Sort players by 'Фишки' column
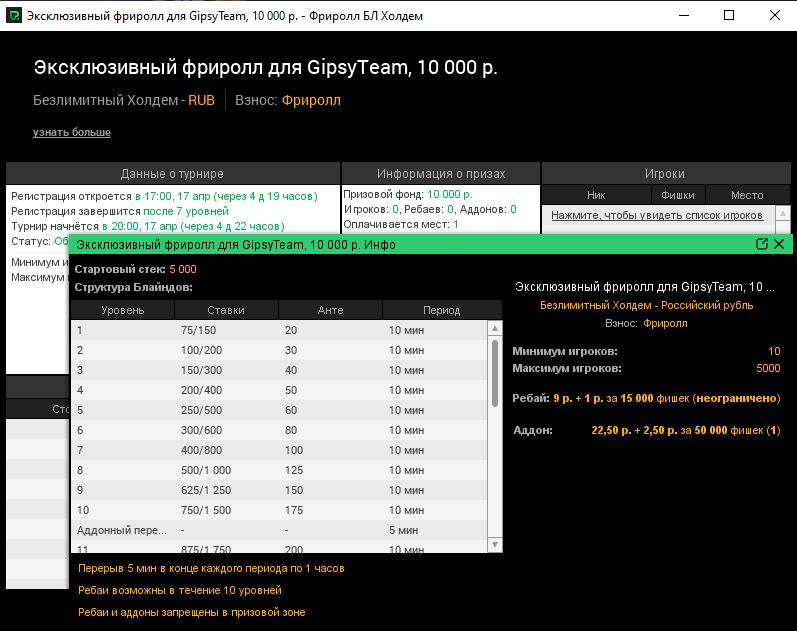 (678, 195)
